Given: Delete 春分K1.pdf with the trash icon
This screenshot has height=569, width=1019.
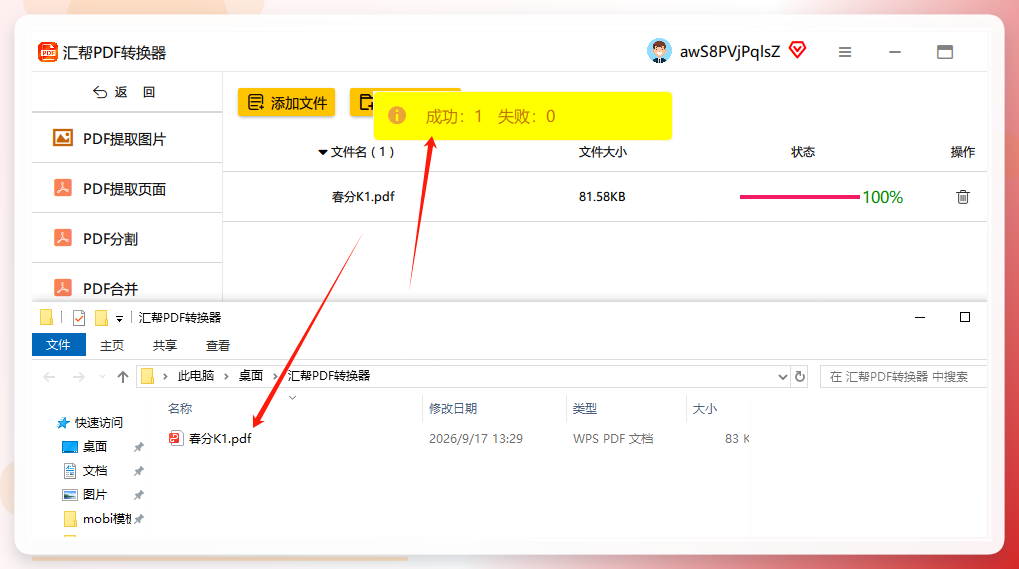Looking at the screenshot, I should [962, 197].
